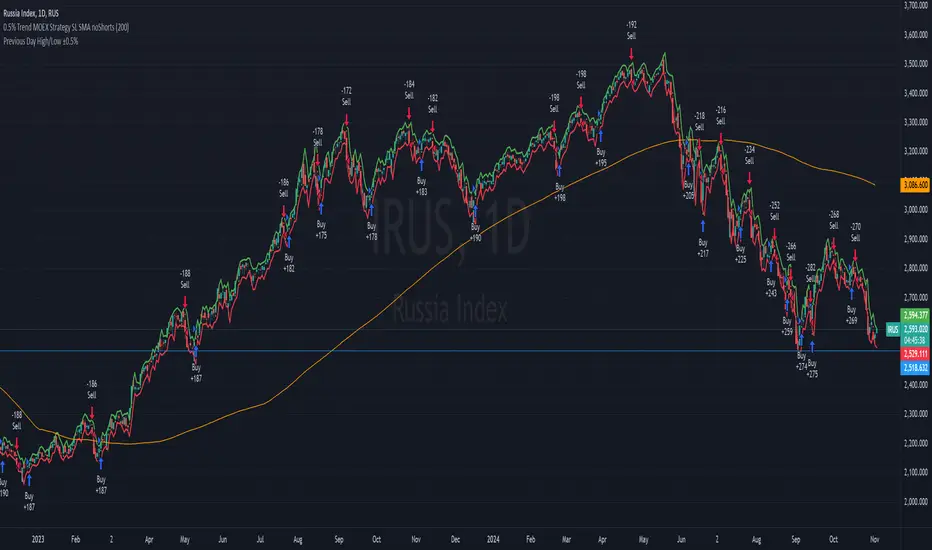Select the 'Russia Index, 1D, RUS' legend title
This screenshot has width=932, height=550.
[x=31, y=13]
